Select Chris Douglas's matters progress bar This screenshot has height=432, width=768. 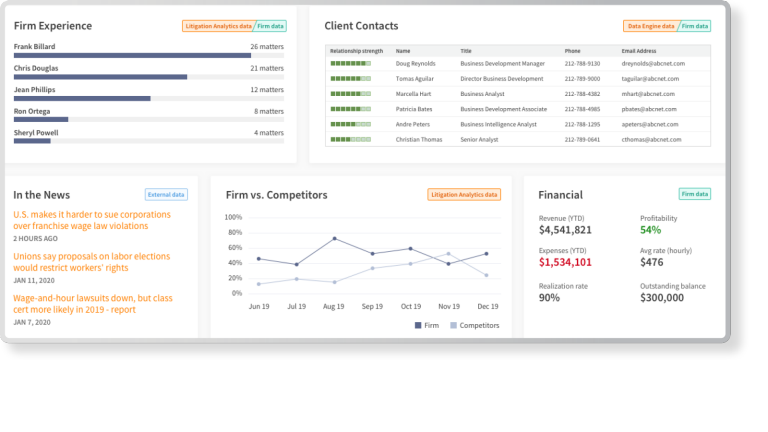[100, 76]
